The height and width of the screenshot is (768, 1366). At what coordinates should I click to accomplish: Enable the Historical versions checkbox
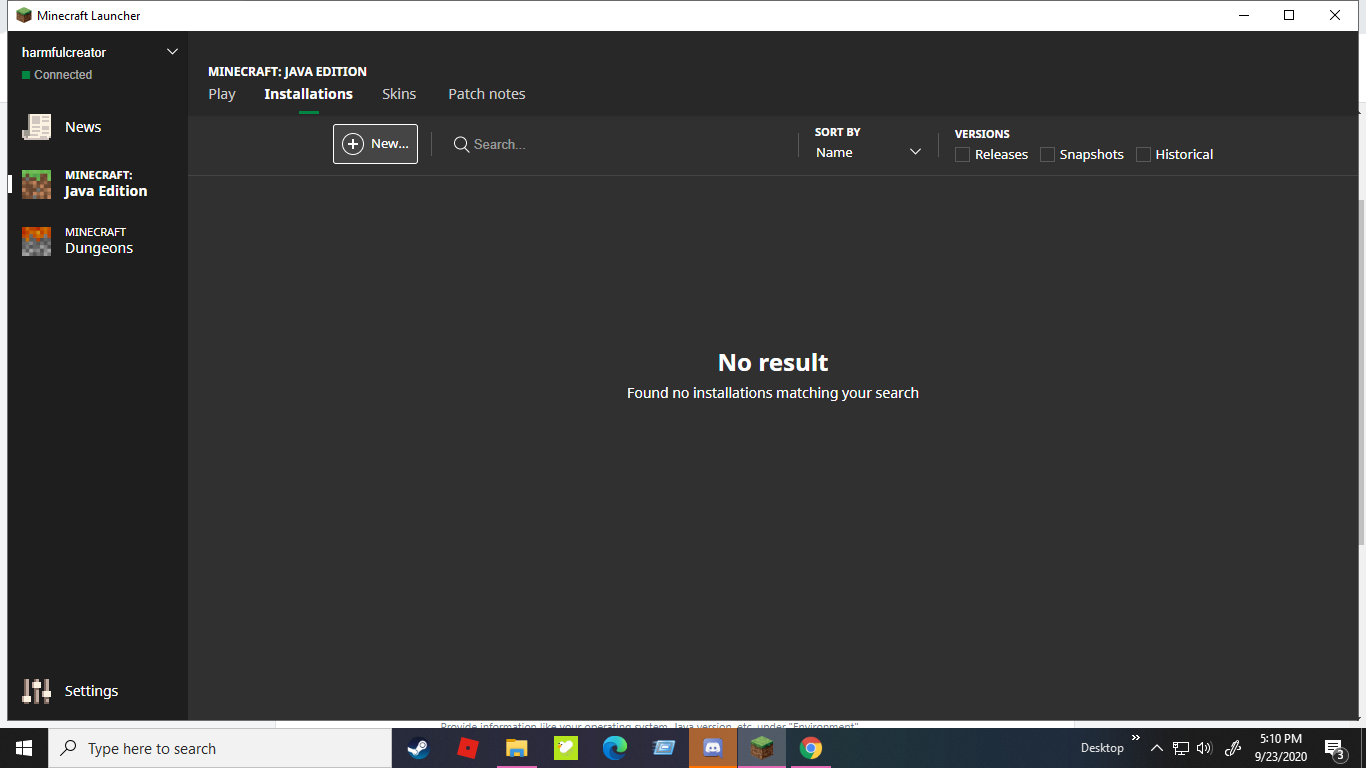1143,155
